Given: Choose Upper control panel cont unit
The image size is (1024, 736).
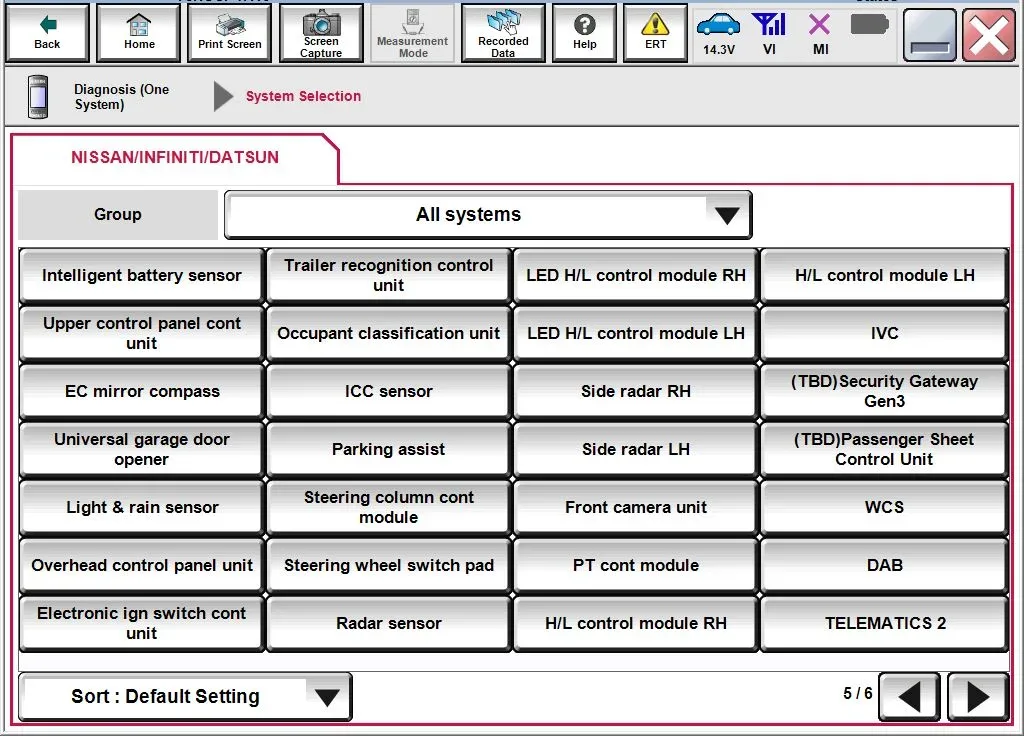Looking at the screenshot, I should pos(142,334).
